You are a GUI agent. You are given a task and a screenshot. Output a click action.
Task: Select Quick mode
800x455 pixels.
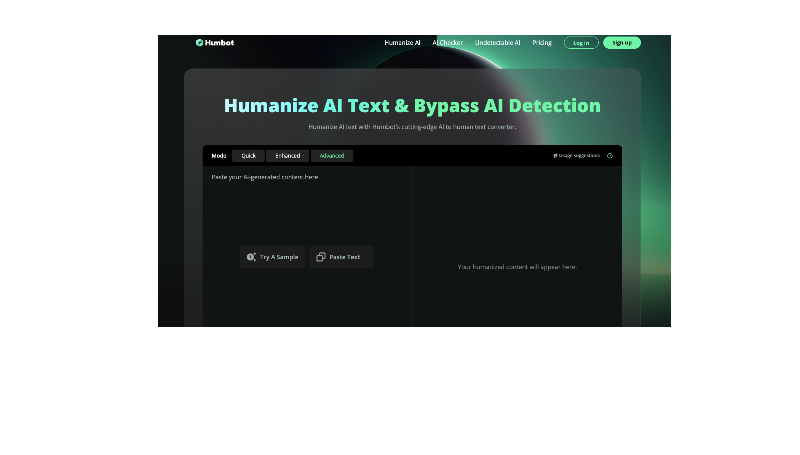[248, 156]
